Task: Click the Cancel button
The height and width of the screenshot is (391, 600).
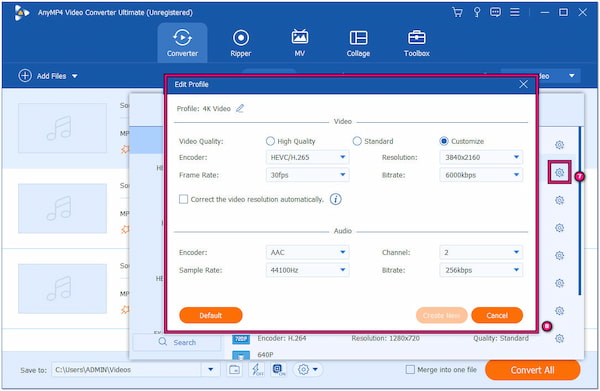Action: pos(497,315)
